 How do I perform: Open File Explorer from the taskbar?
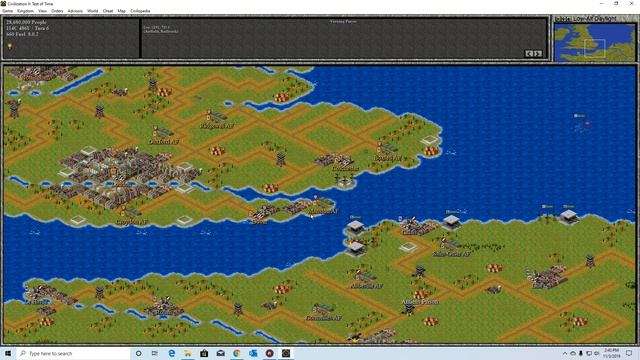188,353
